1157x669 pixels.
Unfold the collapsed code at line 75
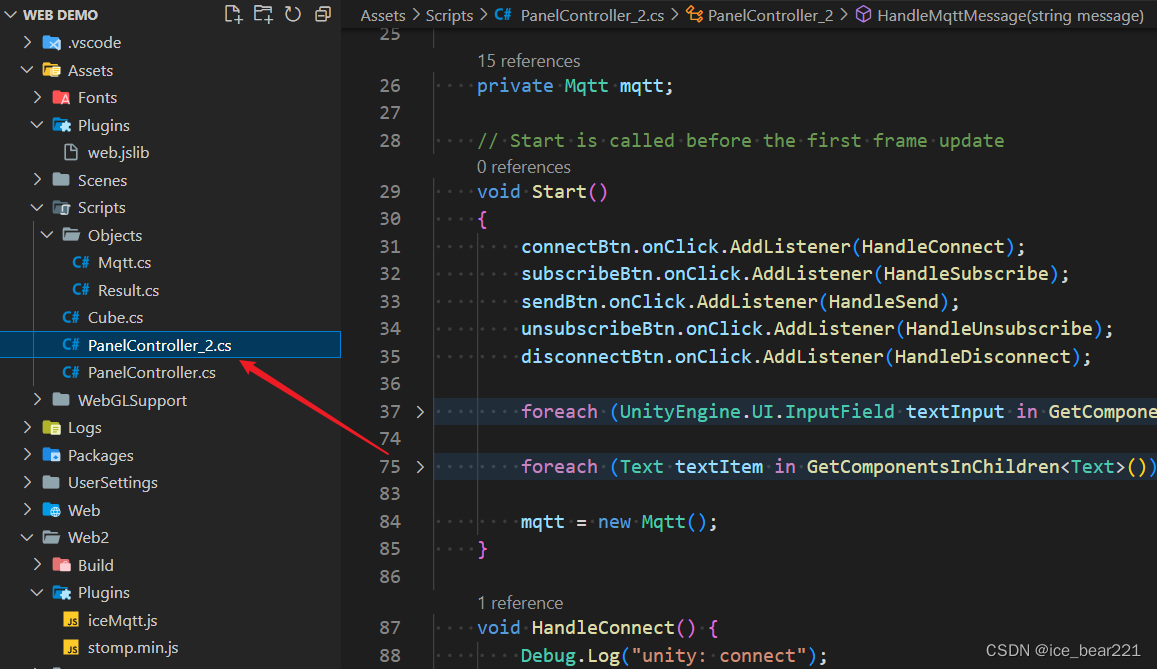[x=420, y=467]
